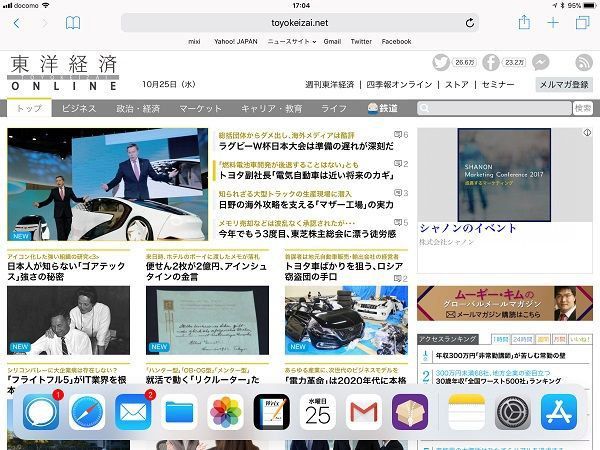Open the Gmail favorites link
This screenshot has height=450, width=600.
pos(332,41)
